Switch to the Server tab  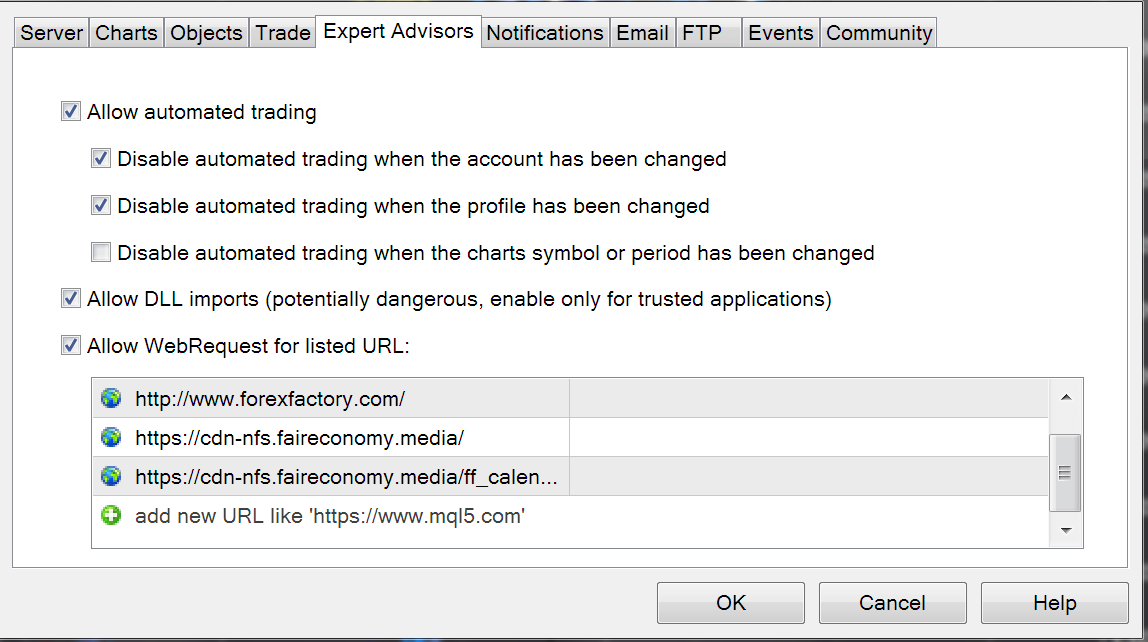click(51, 33)
